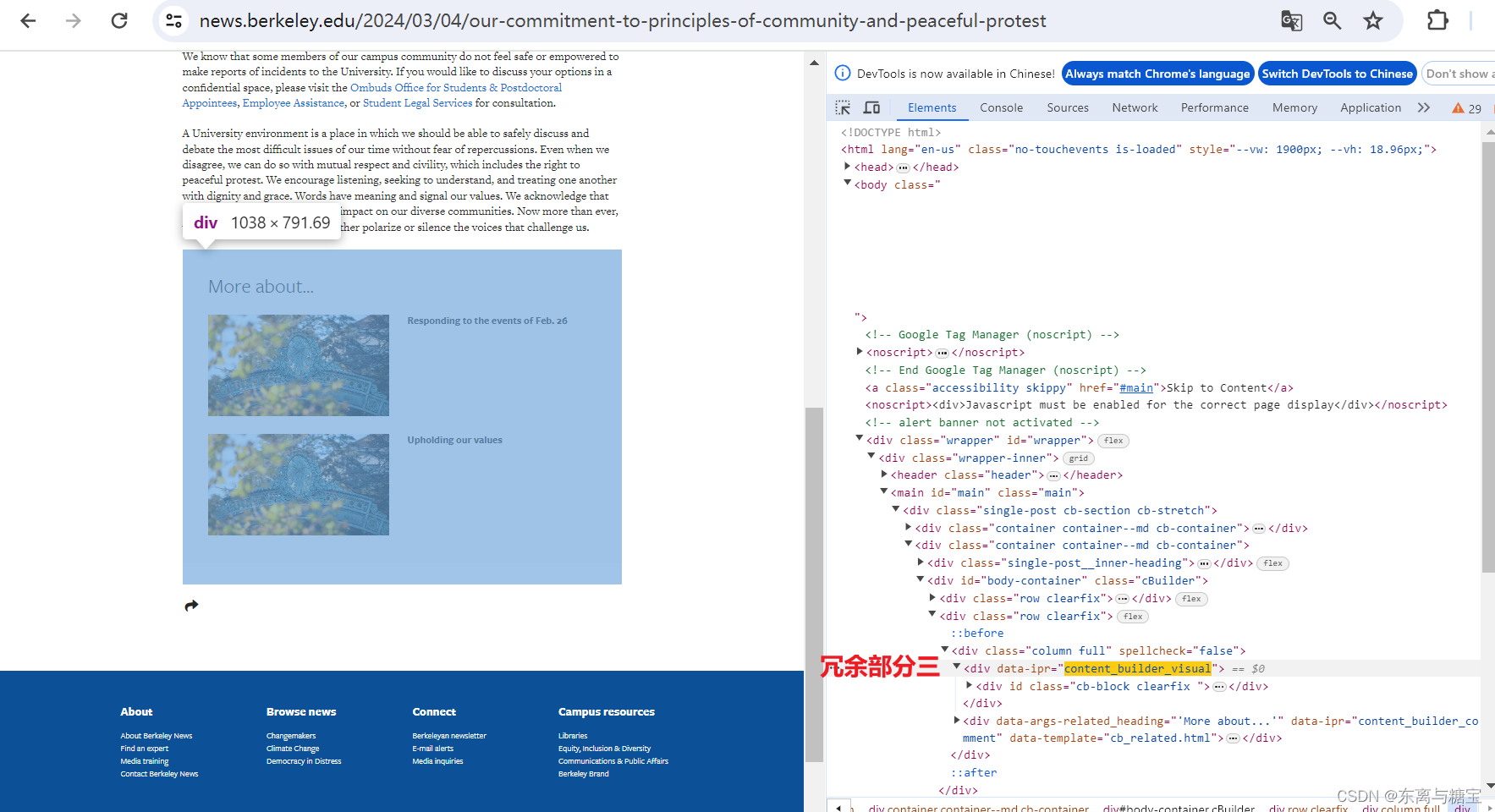The height and width of the screenshot is (812, 1495).
Task: Collapse the body element node
Action: click(848, 184)
